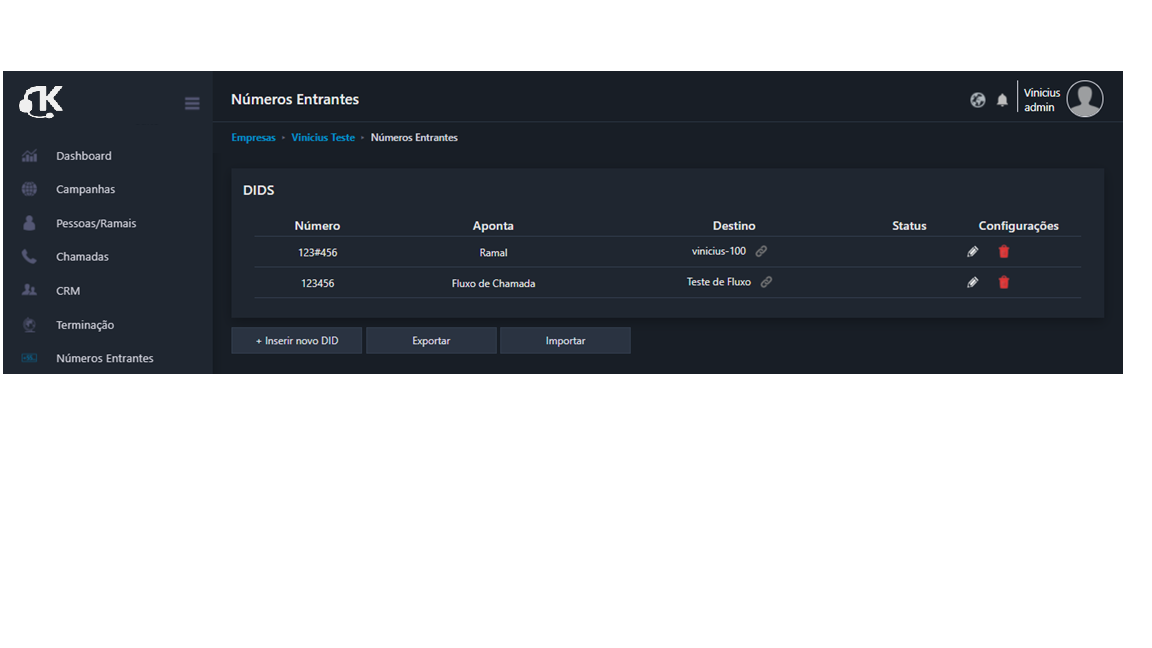Click the Números Entrantes sidebar icon
1152x648 pixels.
point(29,358)
